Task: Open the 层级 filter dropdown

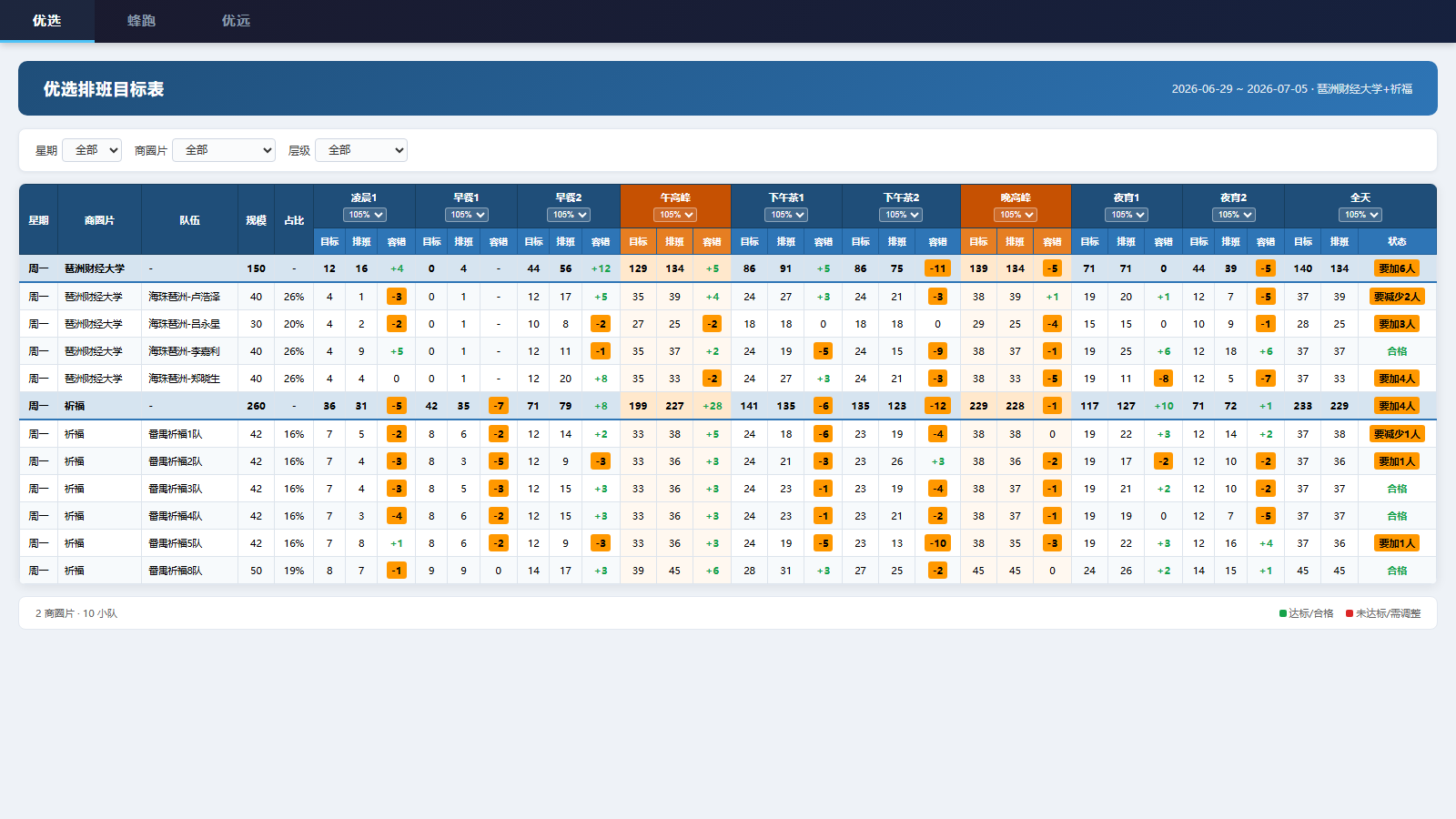Action: pos(361,150)
